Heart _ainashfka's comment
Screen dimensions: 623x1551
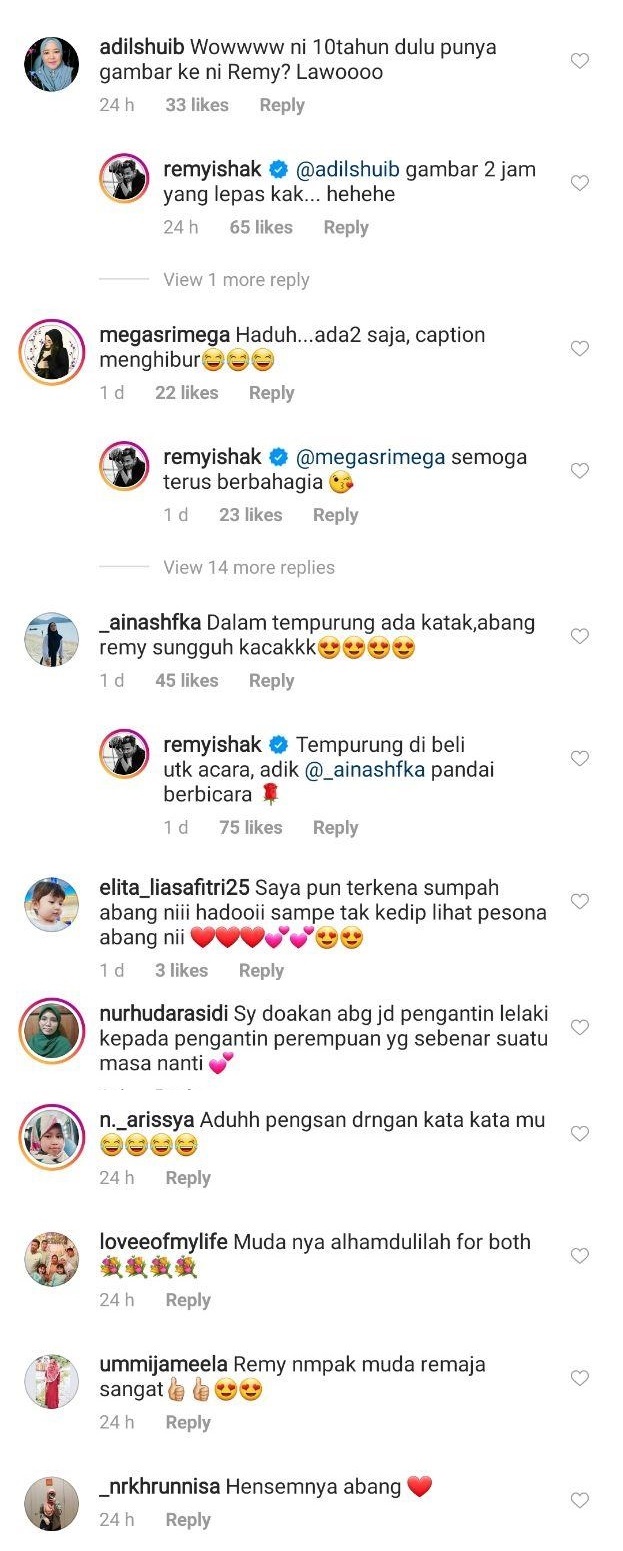point(579,636)
